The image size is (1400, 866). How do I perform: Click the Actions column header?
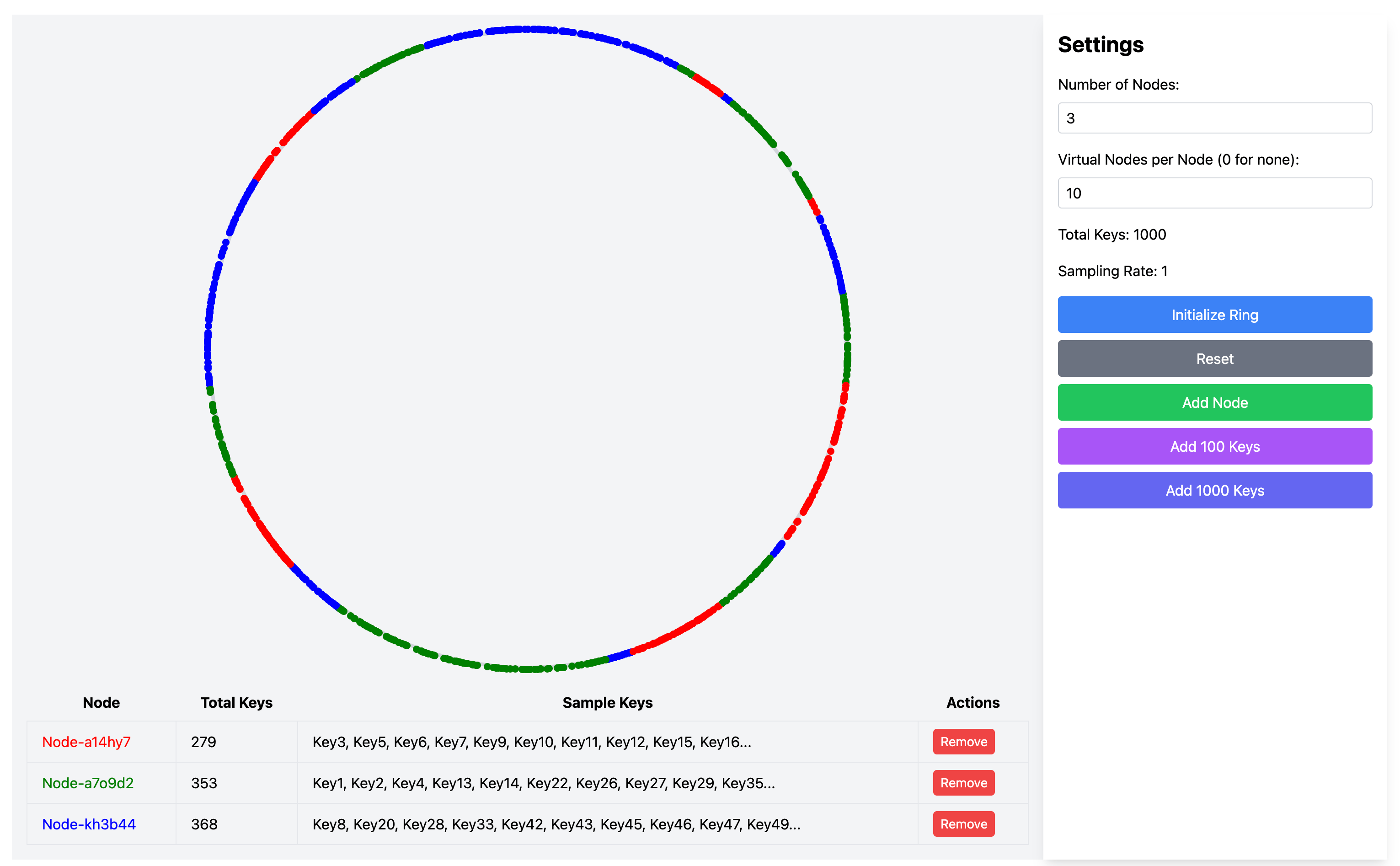[973, 703]
